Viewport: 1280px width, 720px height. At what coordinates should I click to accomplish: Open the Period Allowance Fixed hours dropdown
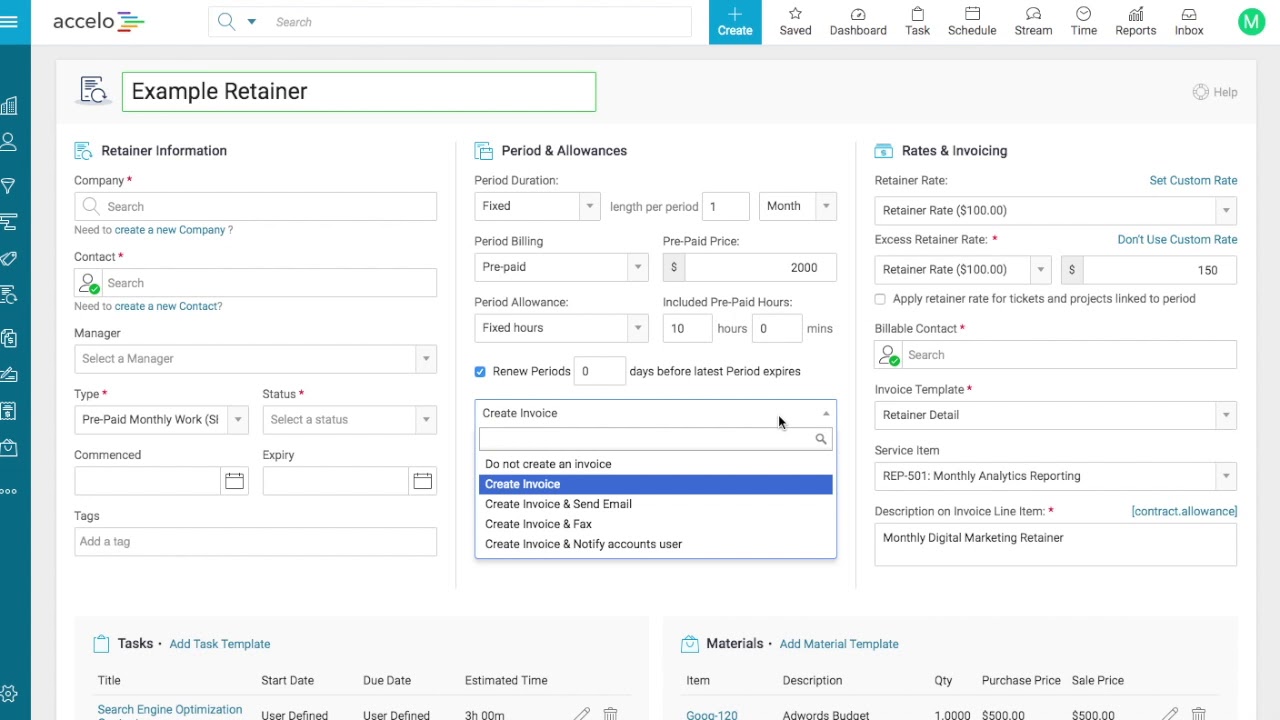(x=561, y=328)
